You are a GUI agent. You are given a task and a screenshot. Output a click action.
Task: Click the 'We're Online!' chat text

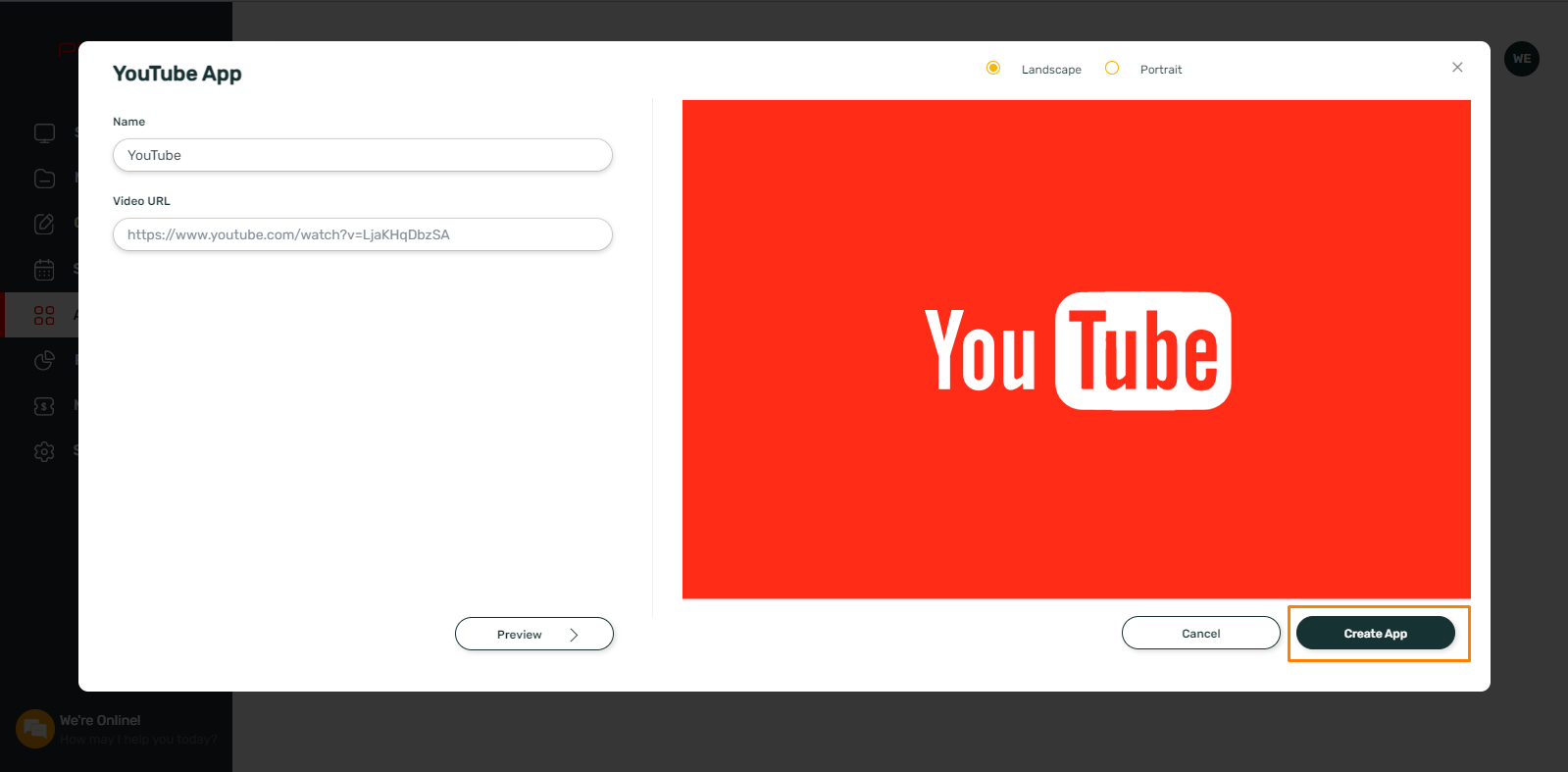[100, 720]
